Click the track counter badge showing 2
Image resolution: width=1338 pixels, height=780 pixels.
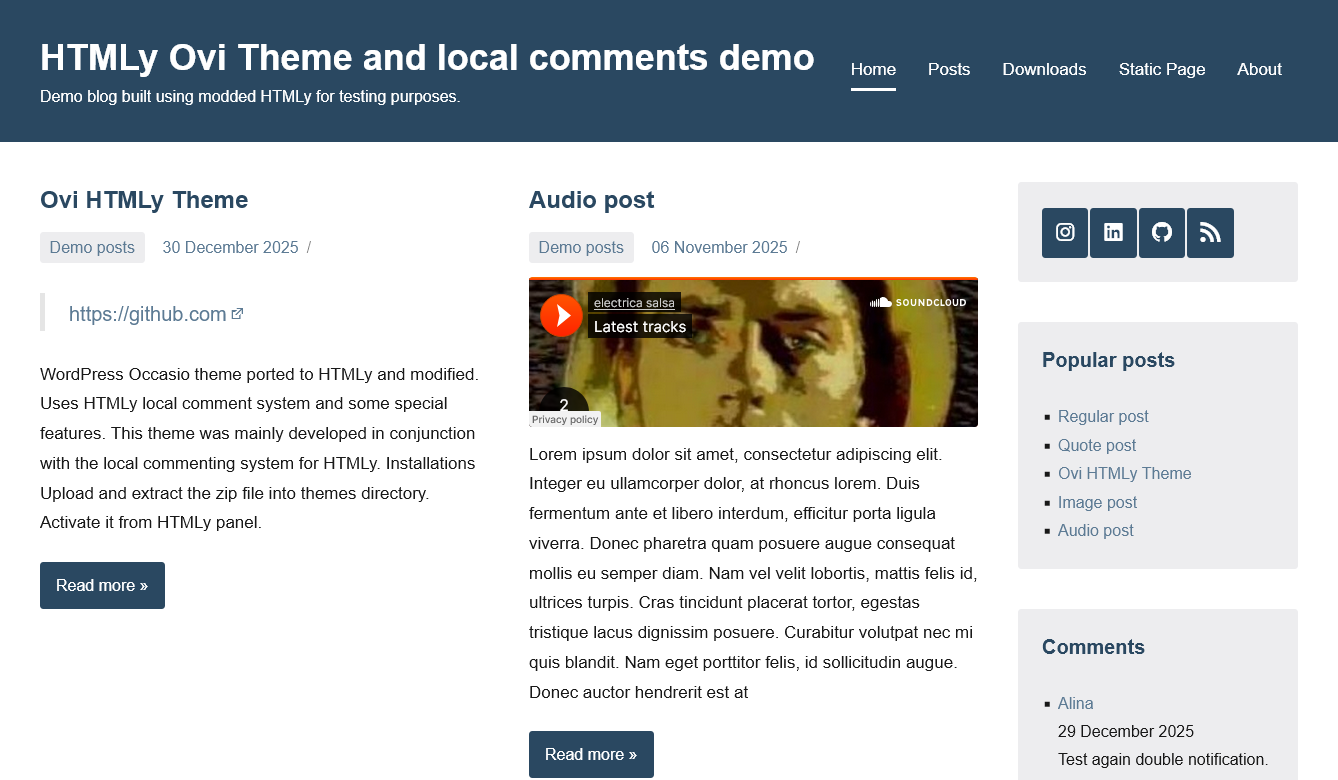563,406
